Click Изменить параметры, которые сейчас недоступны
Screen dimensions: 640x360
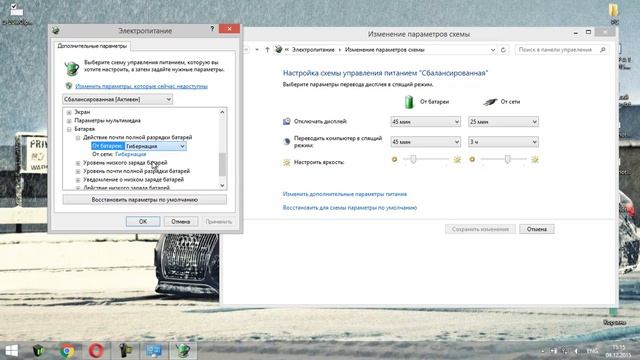pyautogui.click(x=142, y=87)
